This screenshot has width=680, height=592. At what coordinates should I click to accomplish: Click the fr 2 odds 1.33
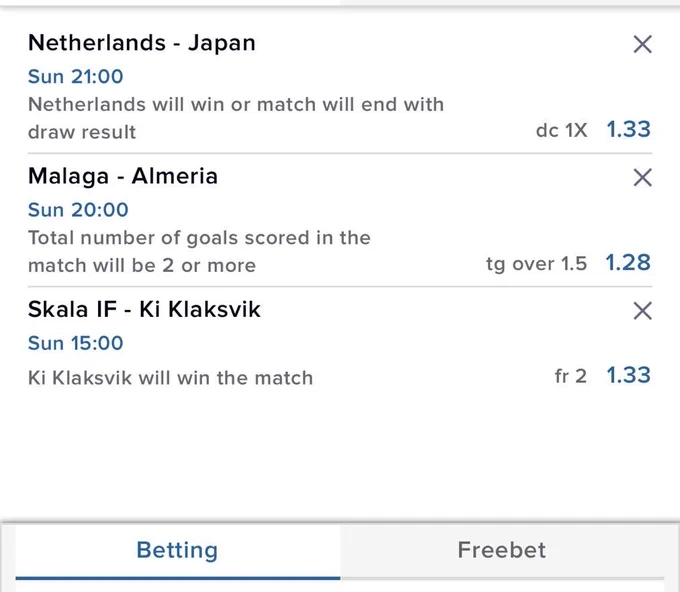point(628,375)
